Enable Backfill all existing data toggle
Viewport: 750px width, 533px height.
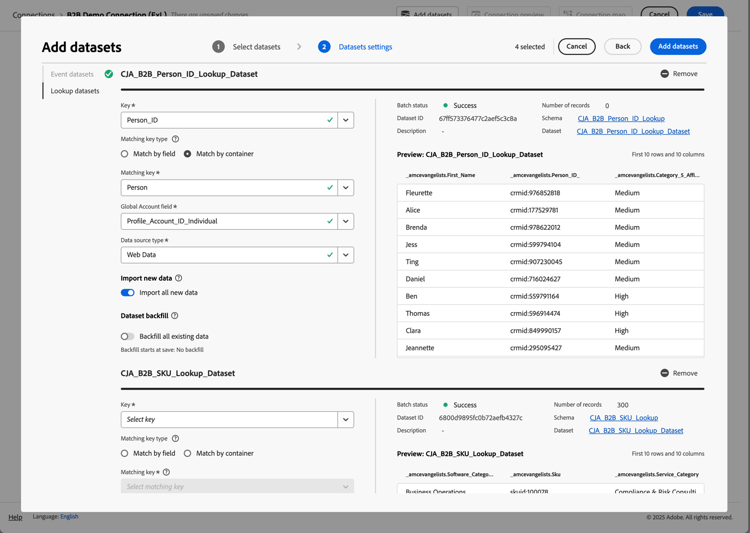[x=128, y=337]
